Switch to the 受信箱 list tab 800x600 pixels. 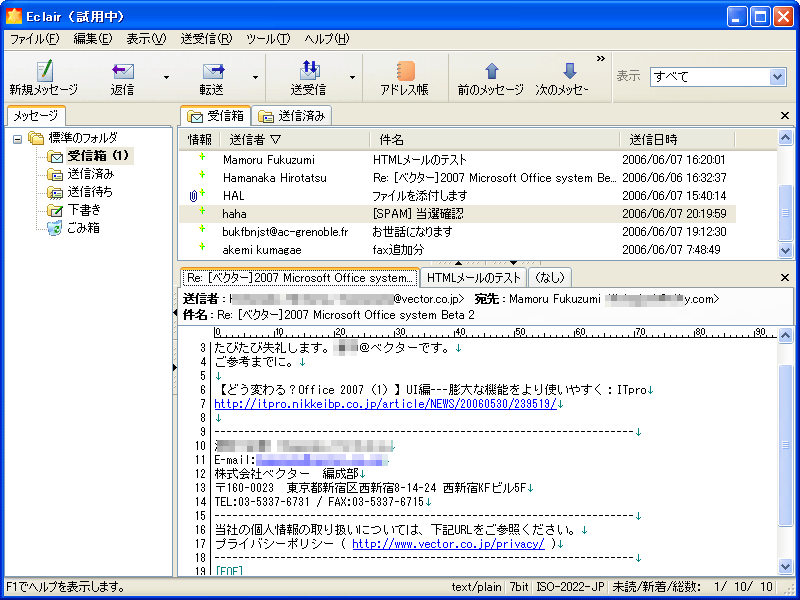pos(215,116)
